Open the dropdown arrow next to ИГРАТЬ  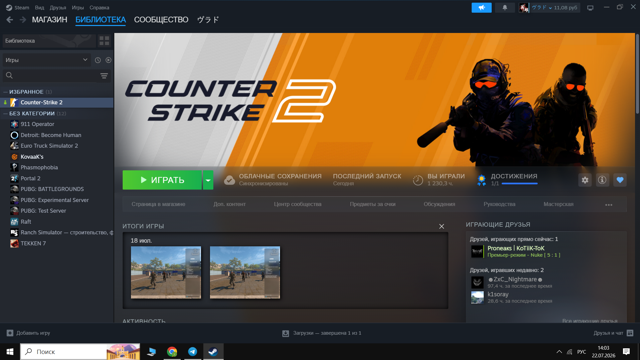point(208,180)
